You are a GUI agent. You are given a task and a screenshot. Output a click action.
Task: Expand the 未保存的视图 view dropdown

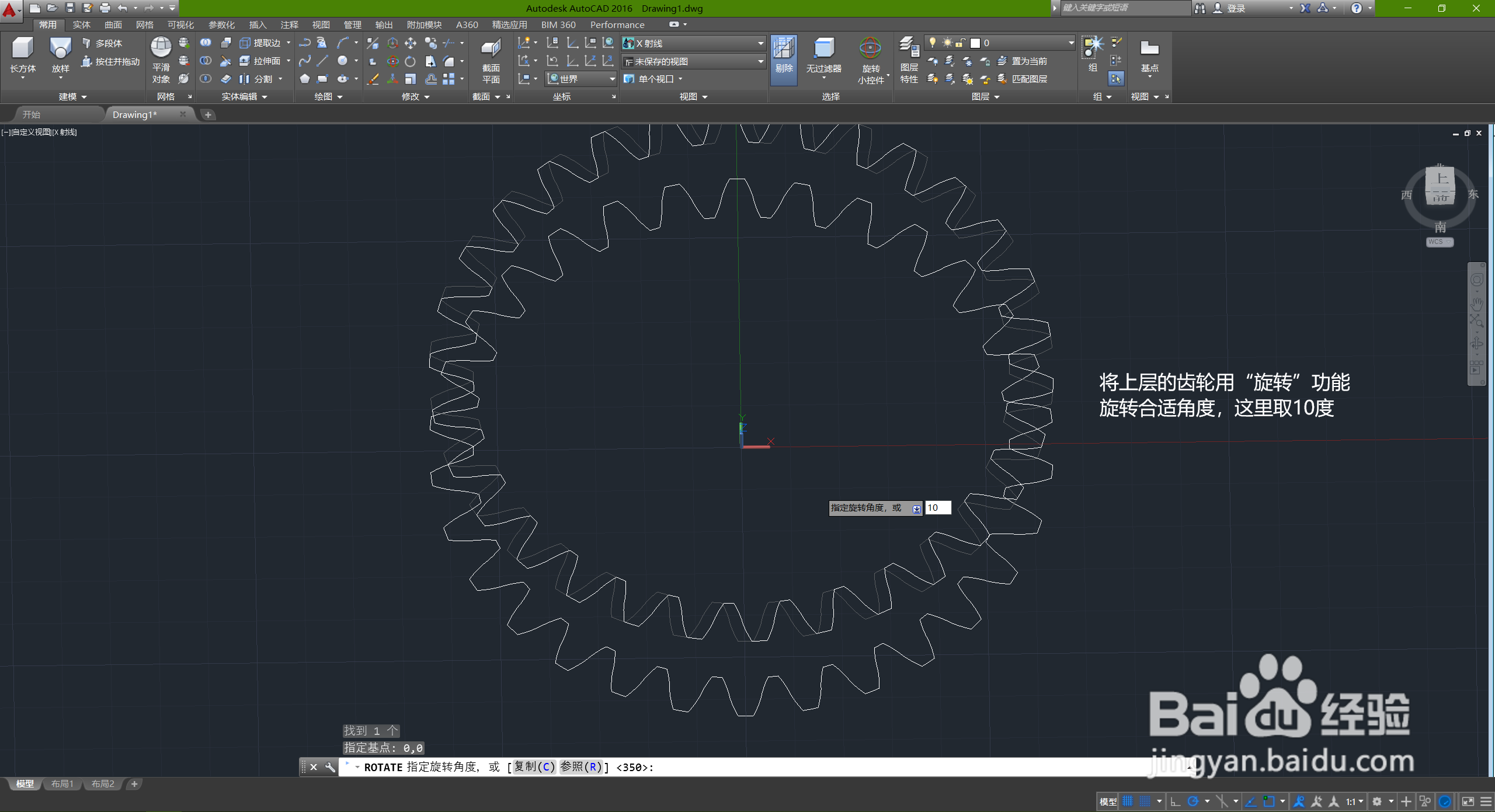tap(760, 61)
